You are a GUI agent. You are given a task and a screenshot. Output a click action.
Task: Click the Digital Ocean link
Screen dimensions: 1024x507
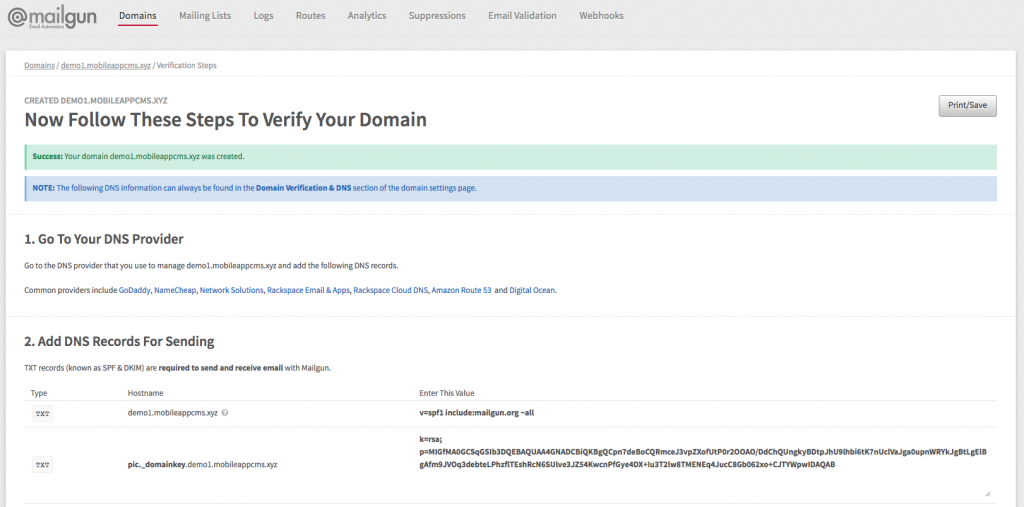(532, 290)
